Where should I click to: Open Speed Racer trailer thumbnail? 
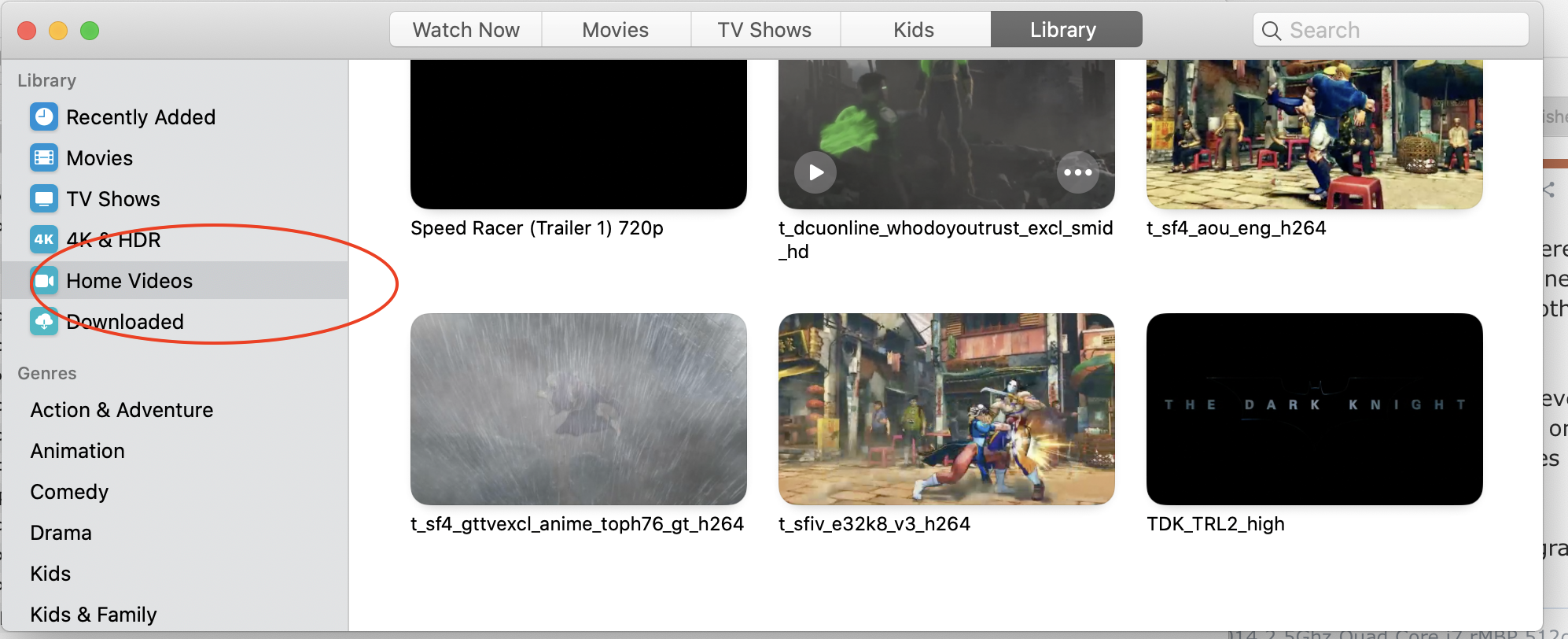[579, 134]
